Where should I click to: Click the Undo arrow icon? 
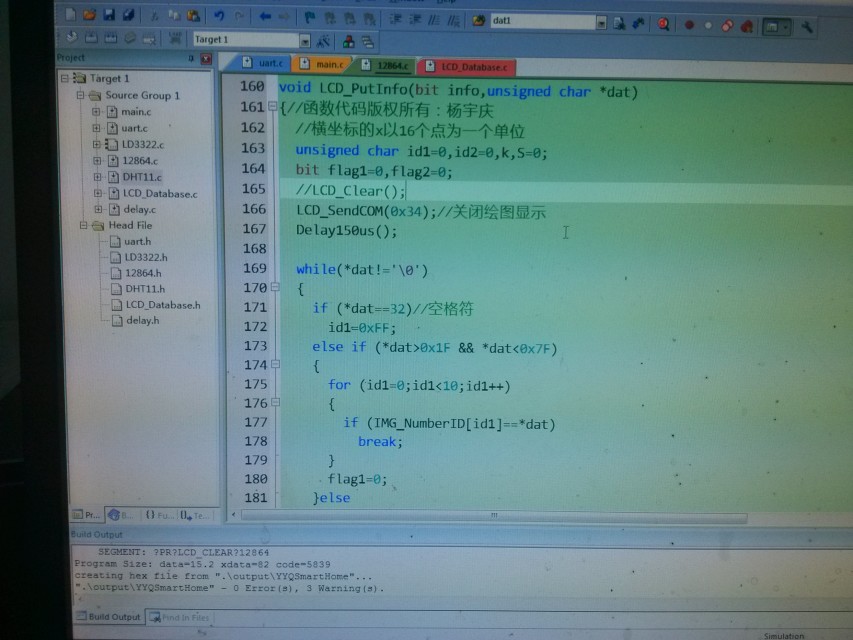tap(220, 18)
